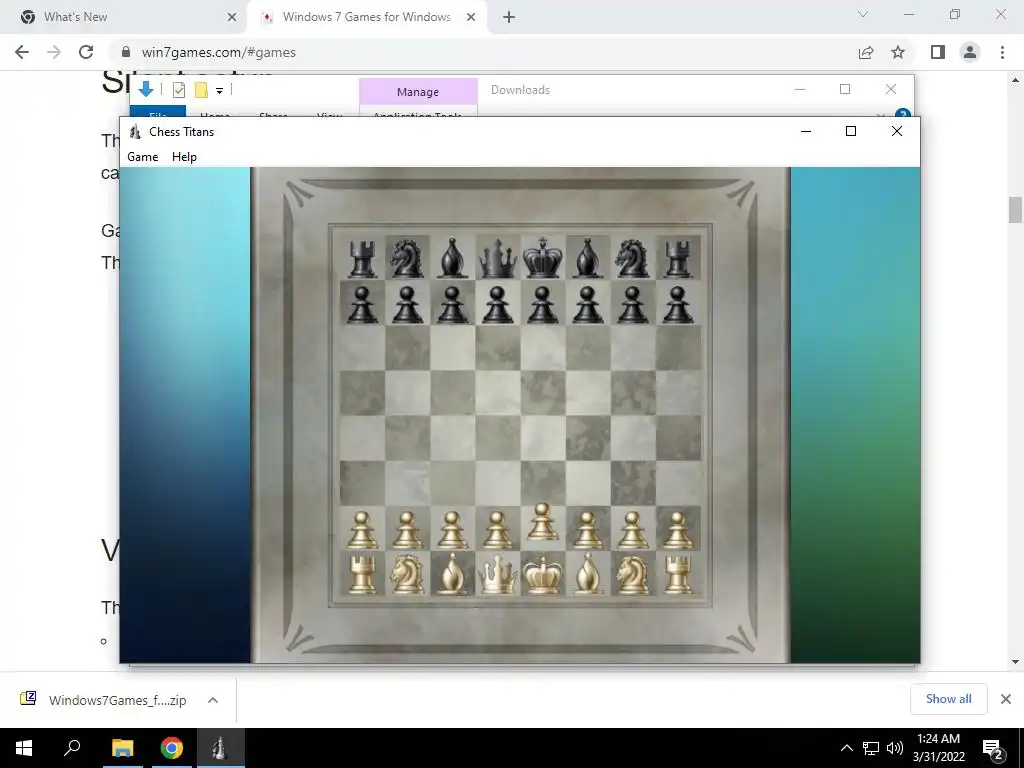Click the black pawn in front of the black king
1024x768 pixels.
click(x=542, y=304)
